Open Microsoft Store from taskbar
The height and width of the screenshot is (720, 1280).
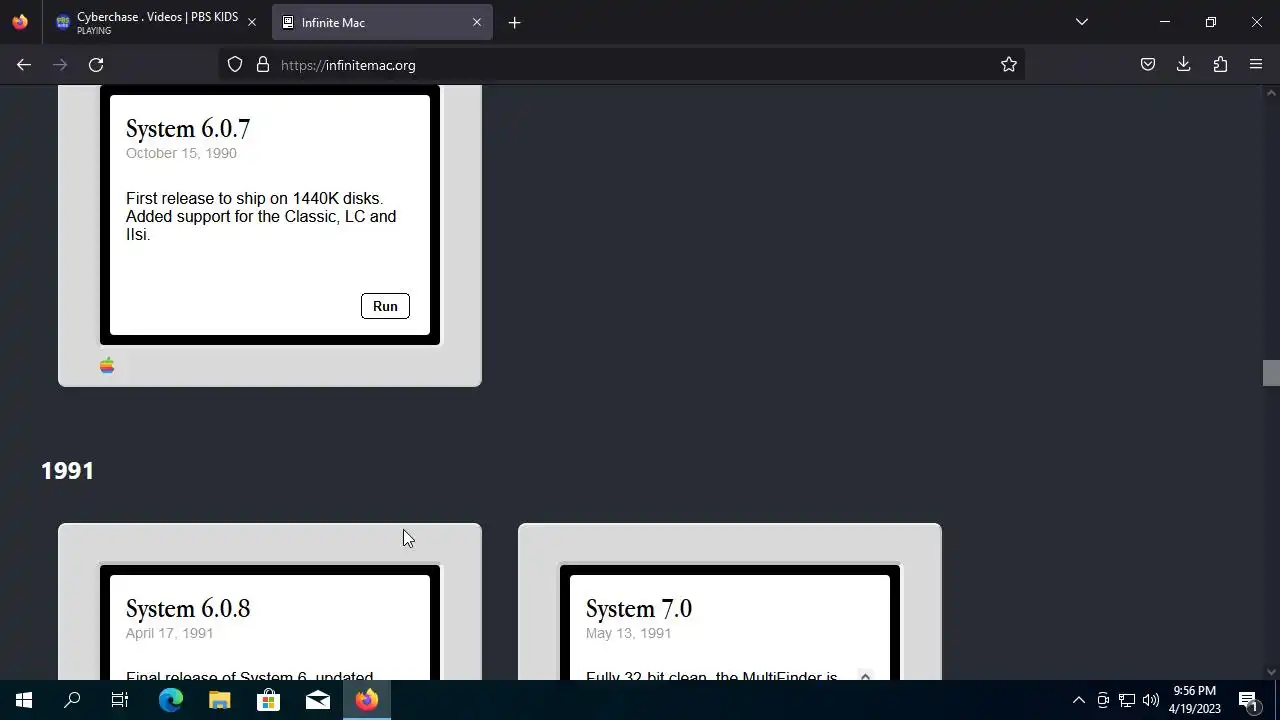tap(268, 700)
